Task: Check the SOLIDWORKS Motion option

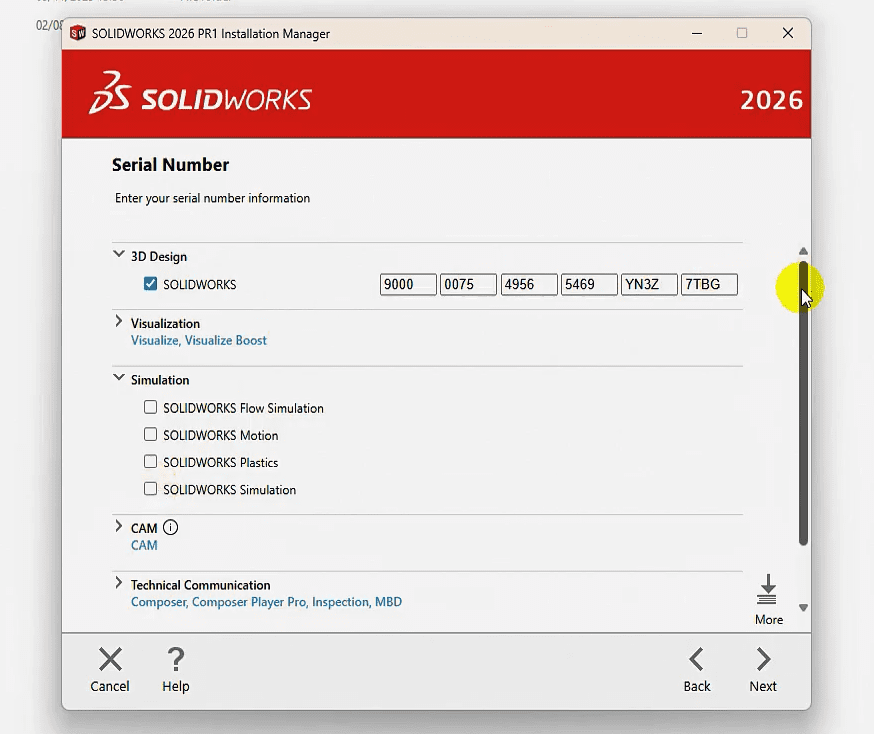Action: tap(150, 434)
